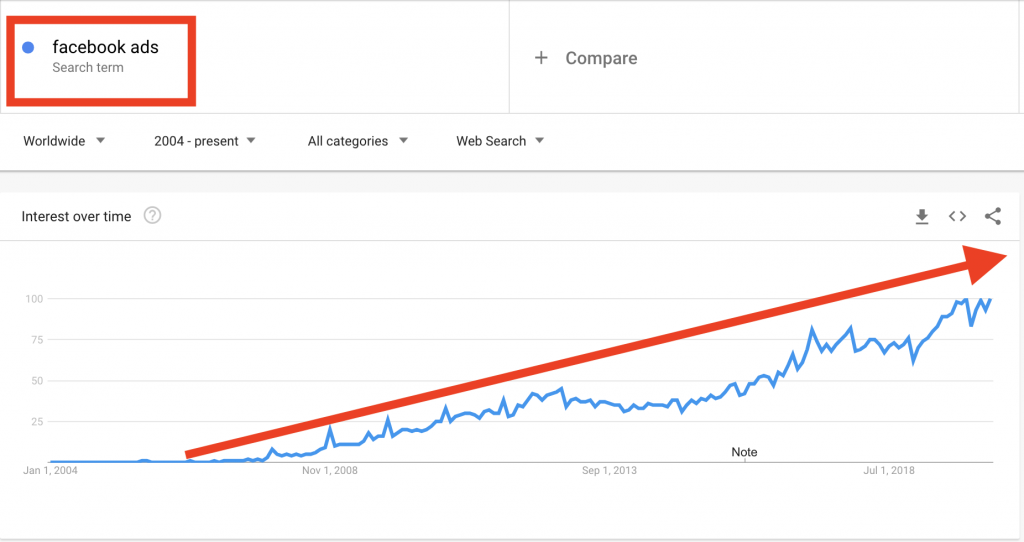This screenshot has height=542, width=1024.
Task: Expand the All categories dropdown
Action: click(358, 141)
